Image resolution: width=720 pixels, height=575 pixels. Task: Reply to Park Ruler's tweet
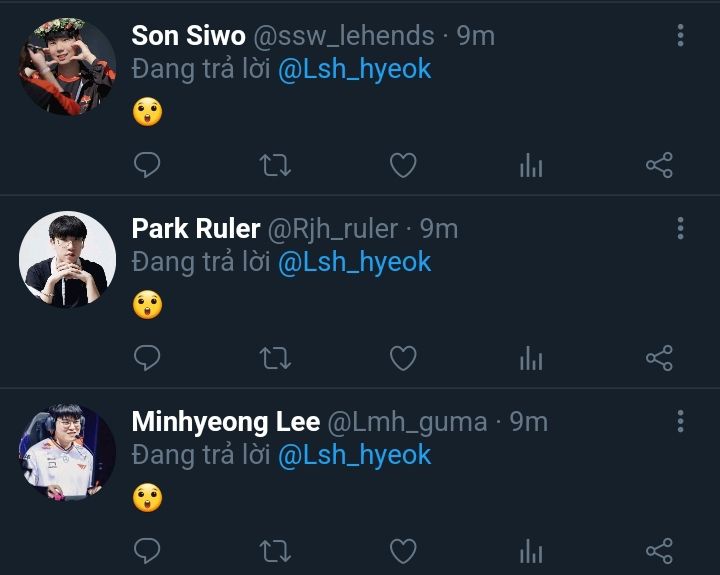pyautogui.click(x=147, y=358)
